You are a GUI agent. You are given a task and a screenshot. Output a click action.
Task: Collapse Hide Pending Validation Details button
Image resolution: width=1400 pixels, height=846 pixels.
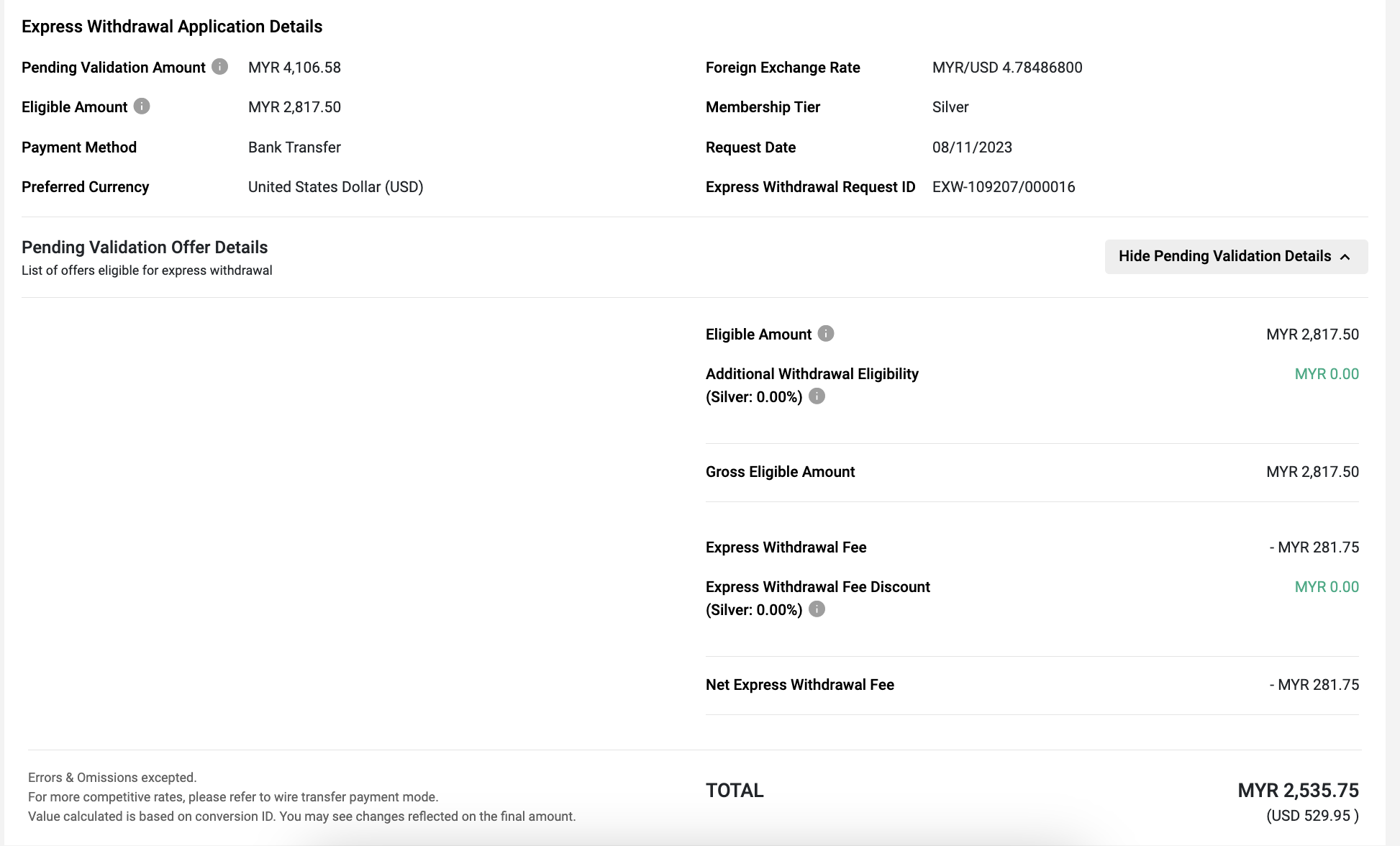coord(1236,256)
